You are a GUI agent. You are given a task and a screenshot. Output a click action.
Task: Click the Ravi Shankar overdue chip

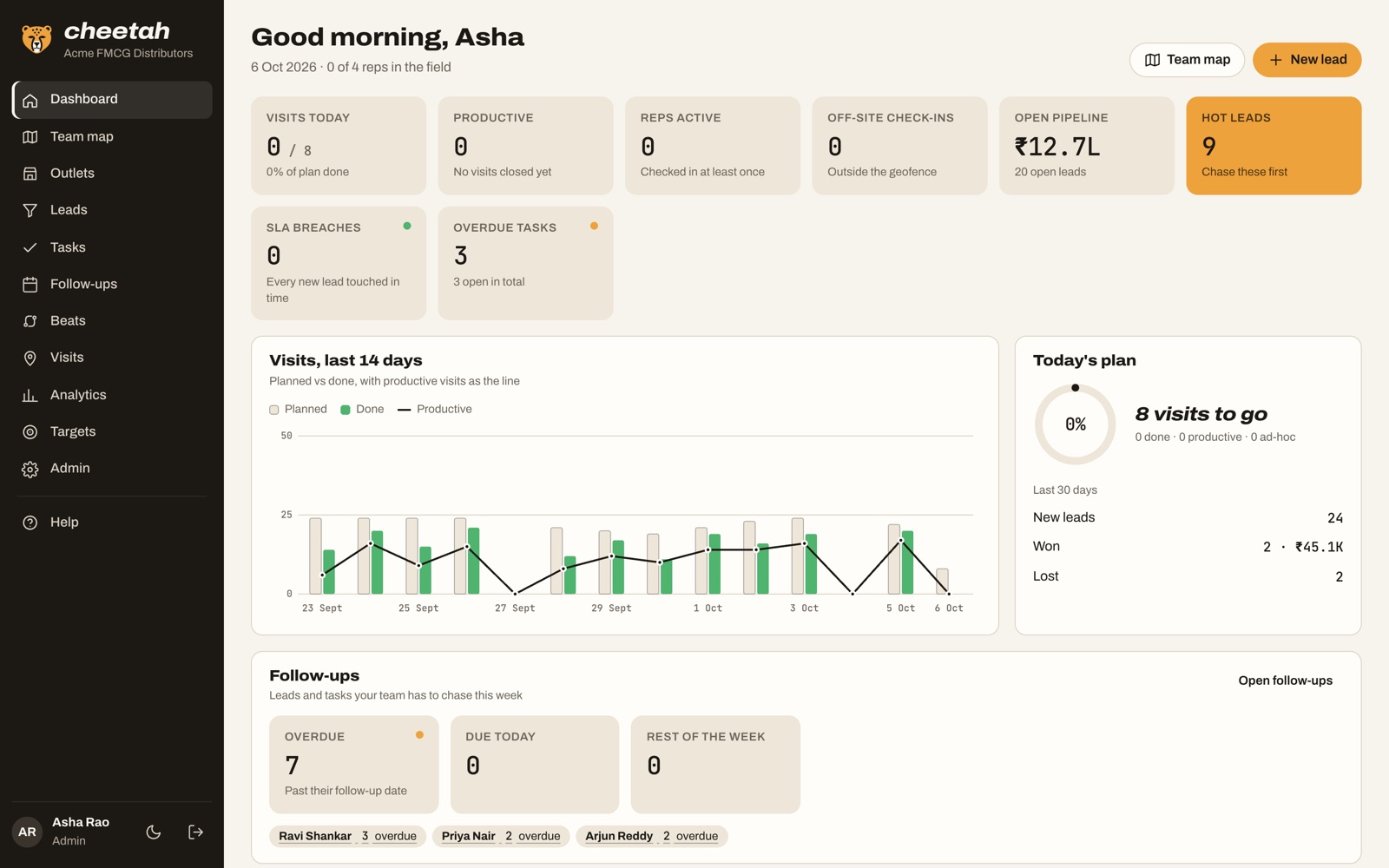(x=347, y=836)
